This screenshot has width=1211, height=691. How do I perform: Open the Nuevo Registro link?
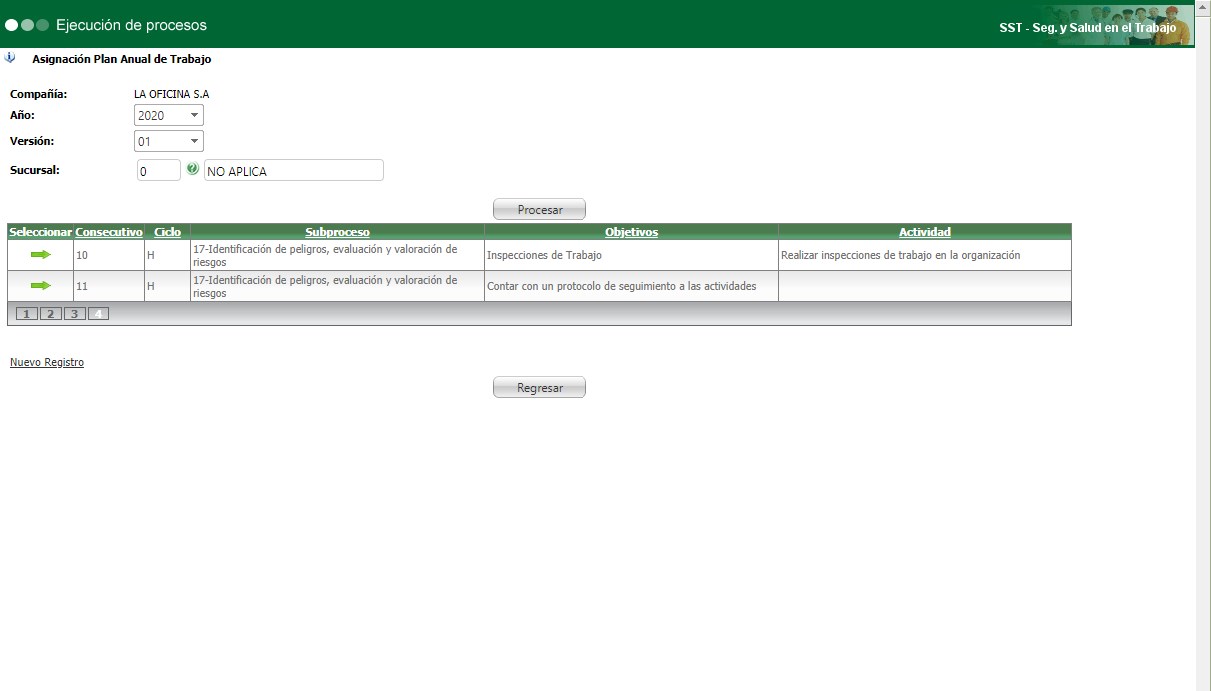[47, 362]
